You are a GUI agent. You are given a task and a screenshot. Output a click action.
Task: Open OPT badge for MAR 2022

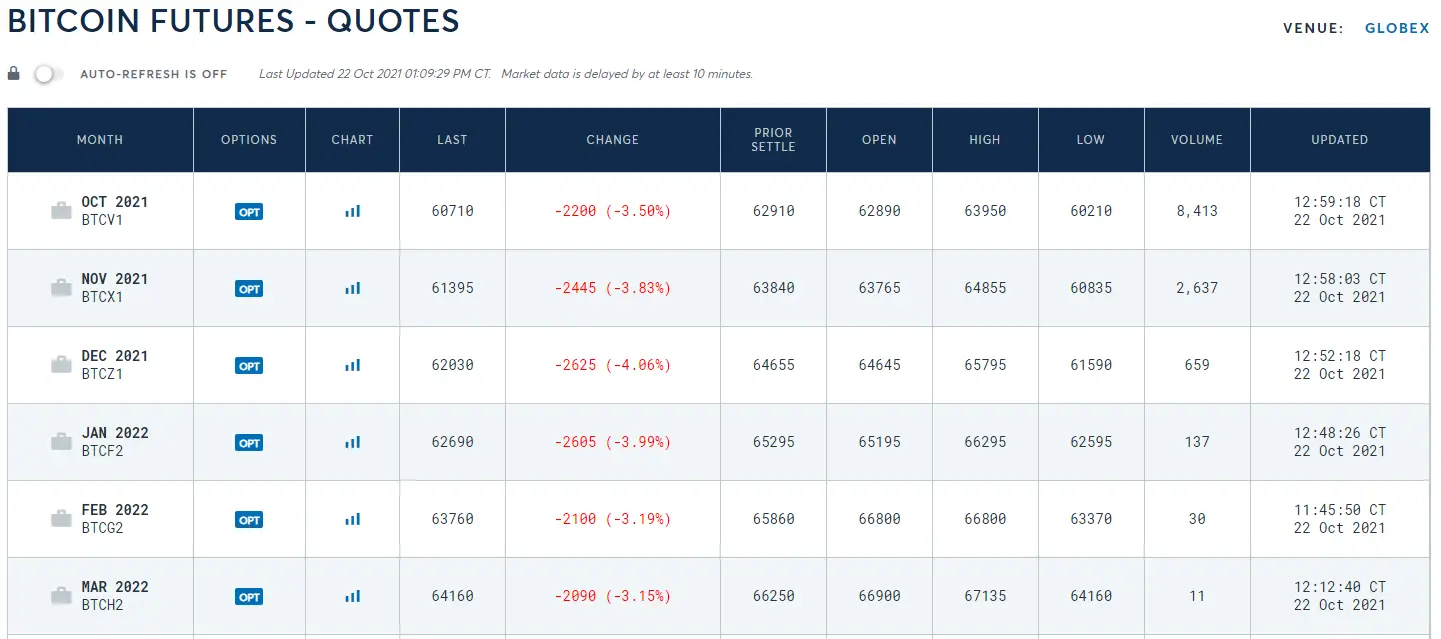[x=249, y=597]
